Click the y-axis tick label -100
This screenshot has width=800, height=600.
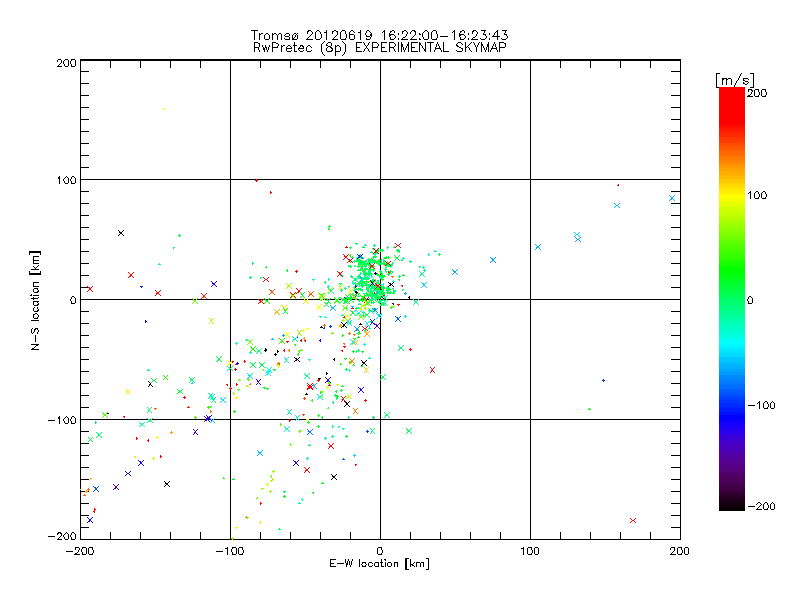click(62, 420)
